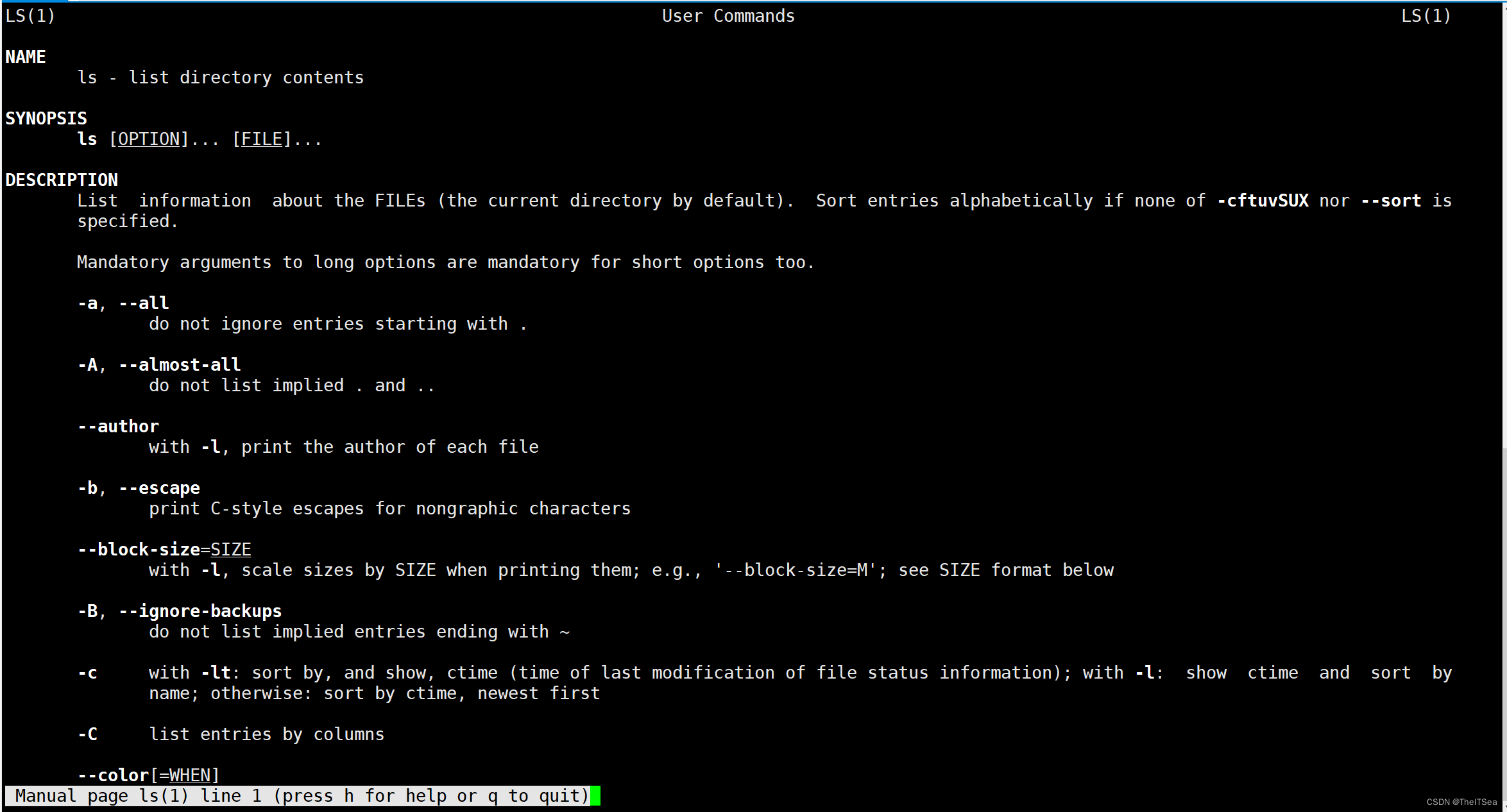1507x812 pixels.
Task: Select the -a, --all option entry
Action: click(123, 303)
